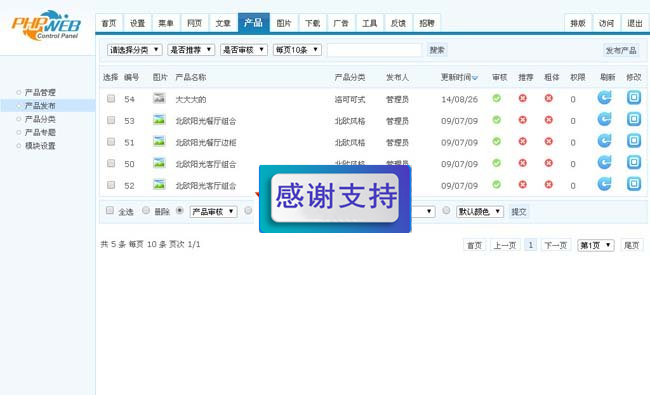Go to 尾页 in pagination
This screenshot has width=650, height=395.
[x=632, y=245]
